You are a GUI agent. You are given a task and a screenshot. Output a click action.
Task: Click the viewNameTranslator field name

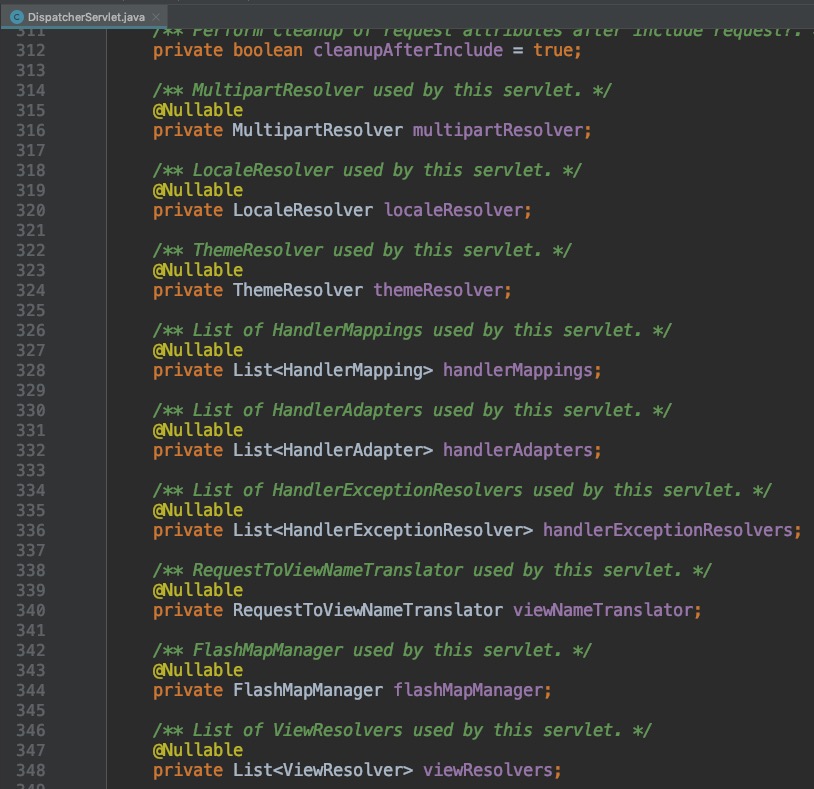tap(602, 610)
